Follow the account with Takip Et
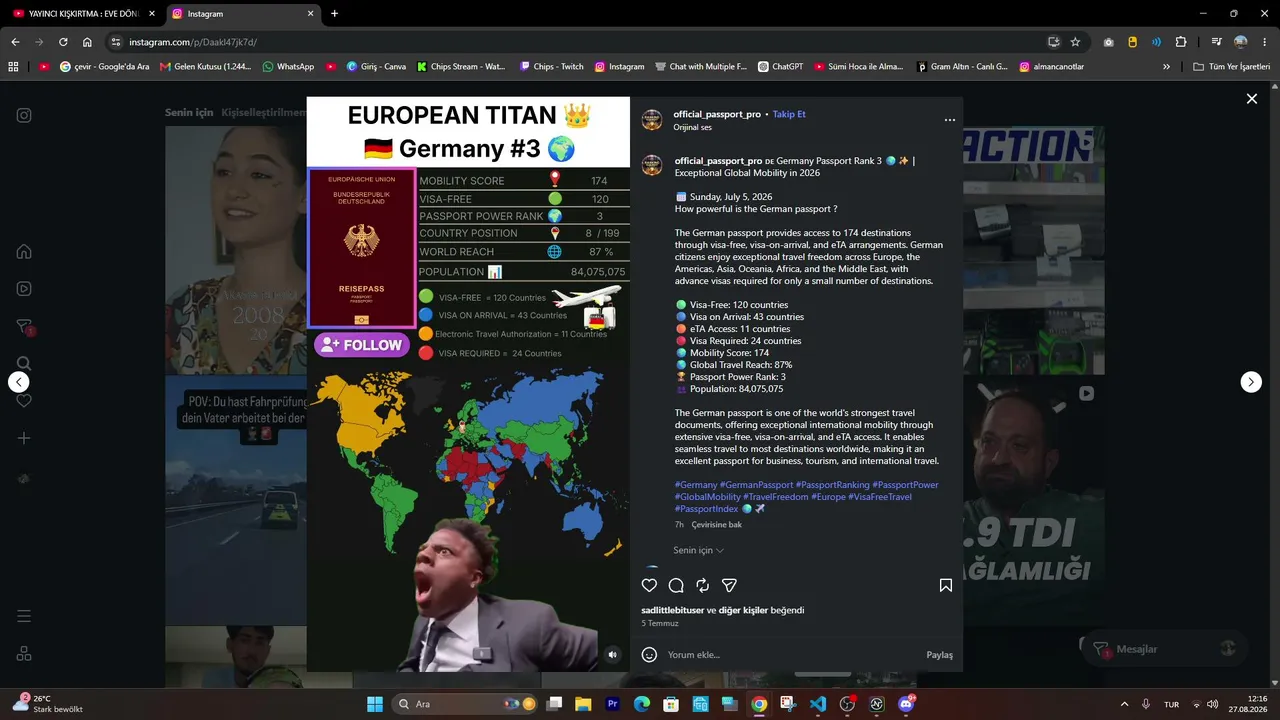 tap(789, 114)
